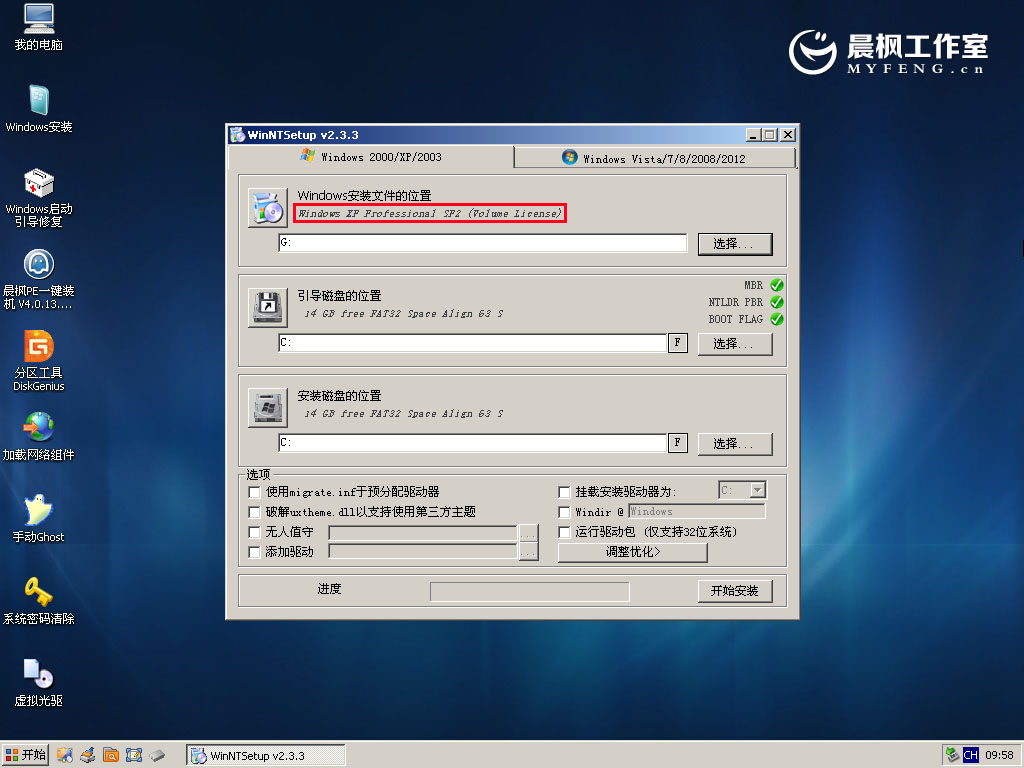Enable 运行驱动包 checkbox
This screenshot has width=1024, height=768.
click(x=564, y=532)
